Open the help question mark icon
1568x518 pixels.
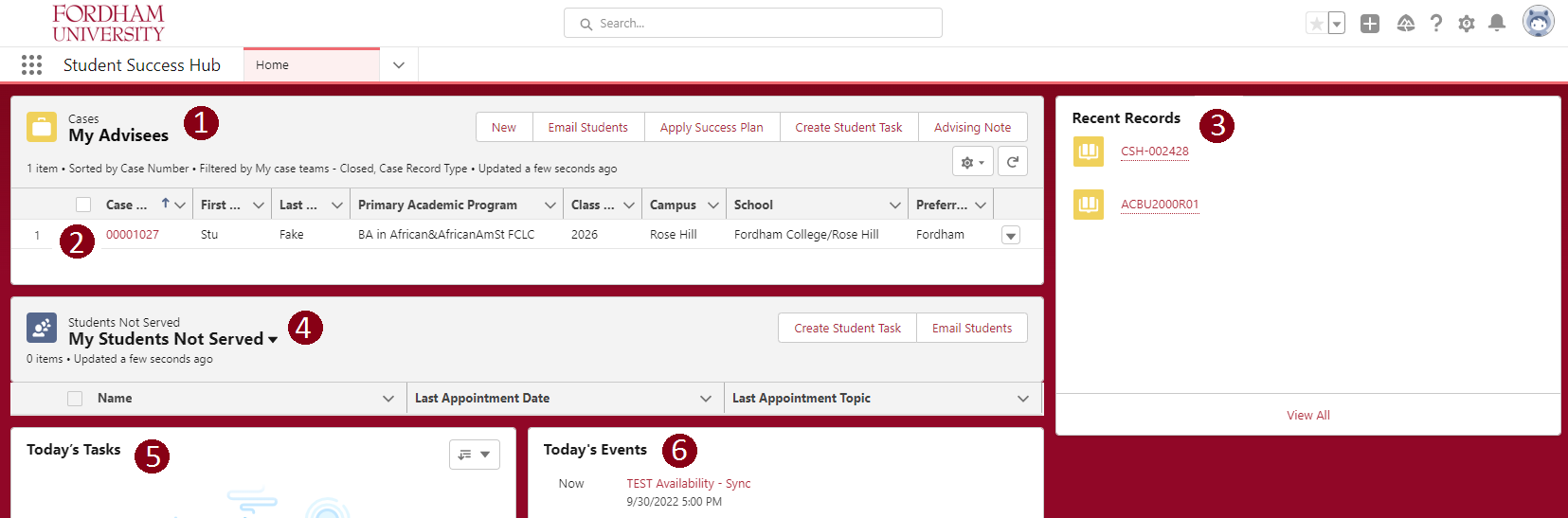[1436, 24]
